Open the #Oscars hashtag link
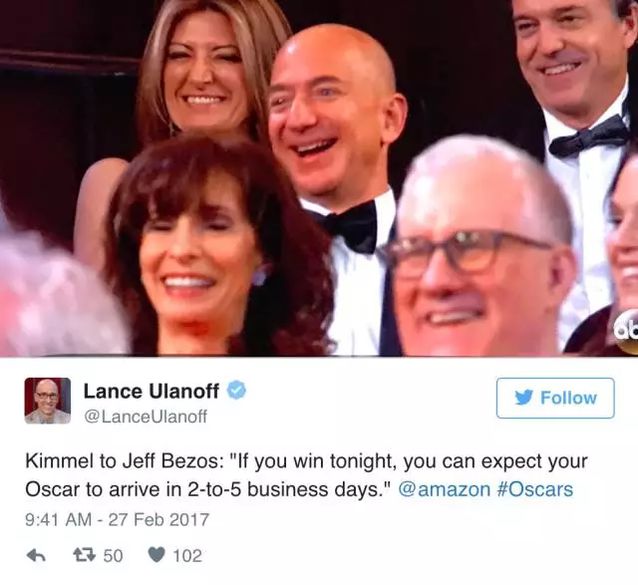Viewport: 638px width, 585px height. click(x=535, y=489)
